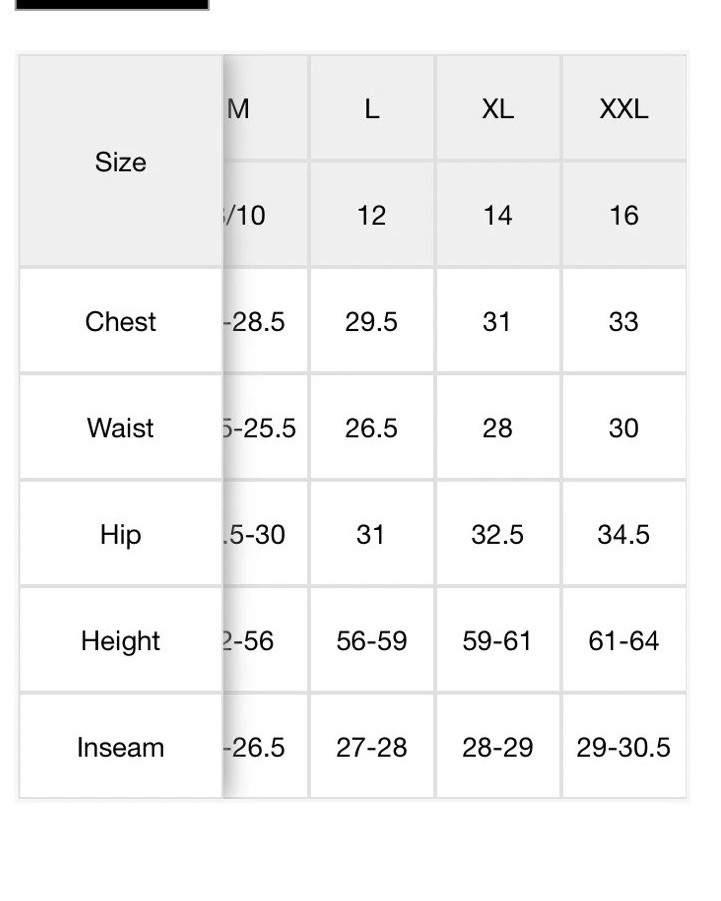The image size is (721, 901).
Task: Click the numeric size 16 cell
Action: [x=624, y=215]
